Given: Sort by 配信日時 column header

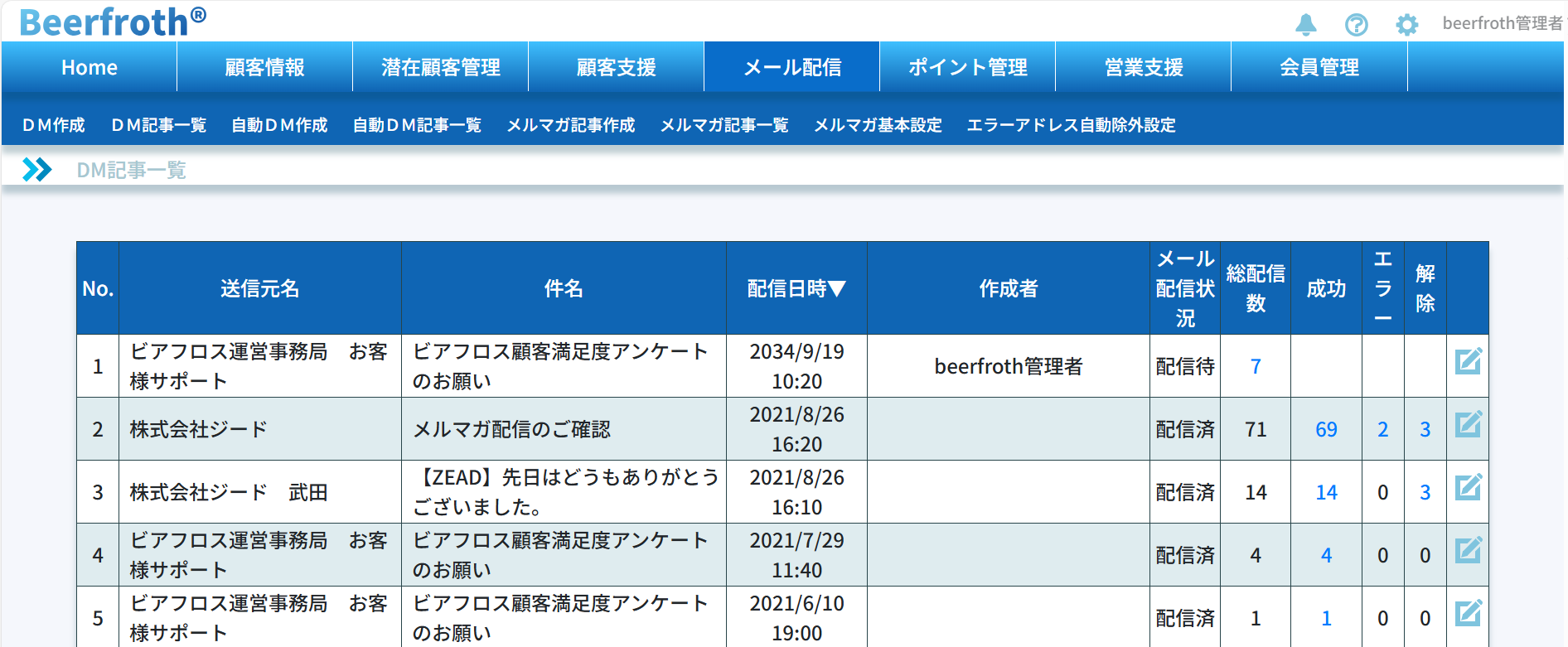Looking at the screenshot, I should pos(796,288).
